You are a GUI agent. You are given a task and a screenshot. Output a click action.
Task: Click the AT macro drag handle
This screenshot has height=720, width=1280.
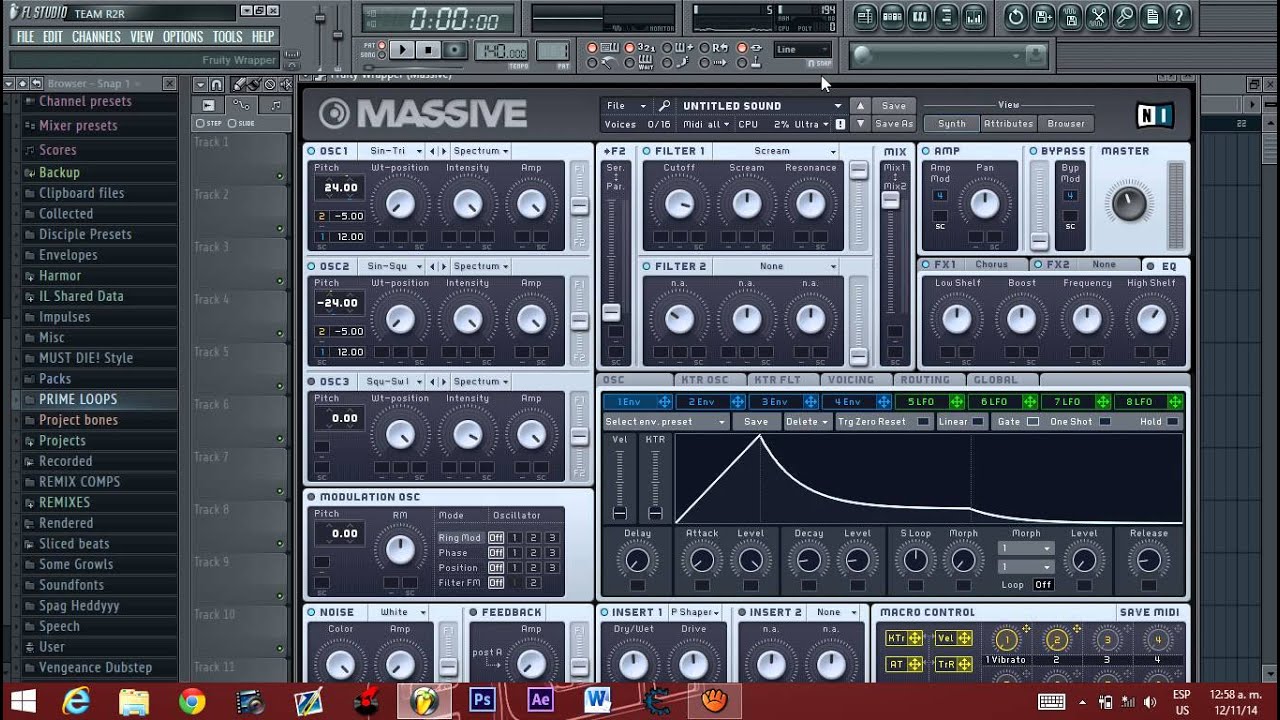click(915, 664)
